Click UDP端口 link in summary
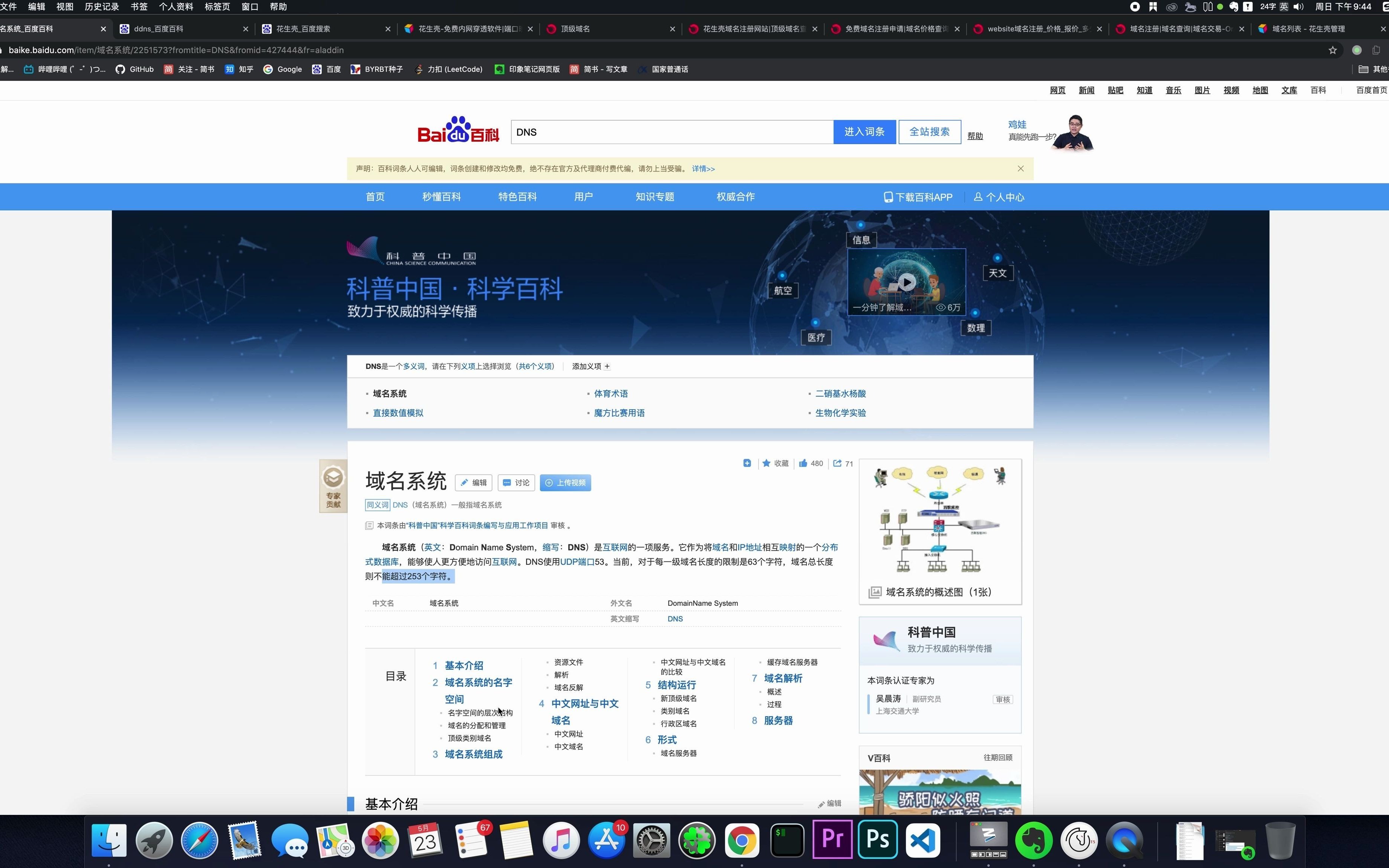The height and width of the screenshot is (868, 1389). tap(577, 562)
